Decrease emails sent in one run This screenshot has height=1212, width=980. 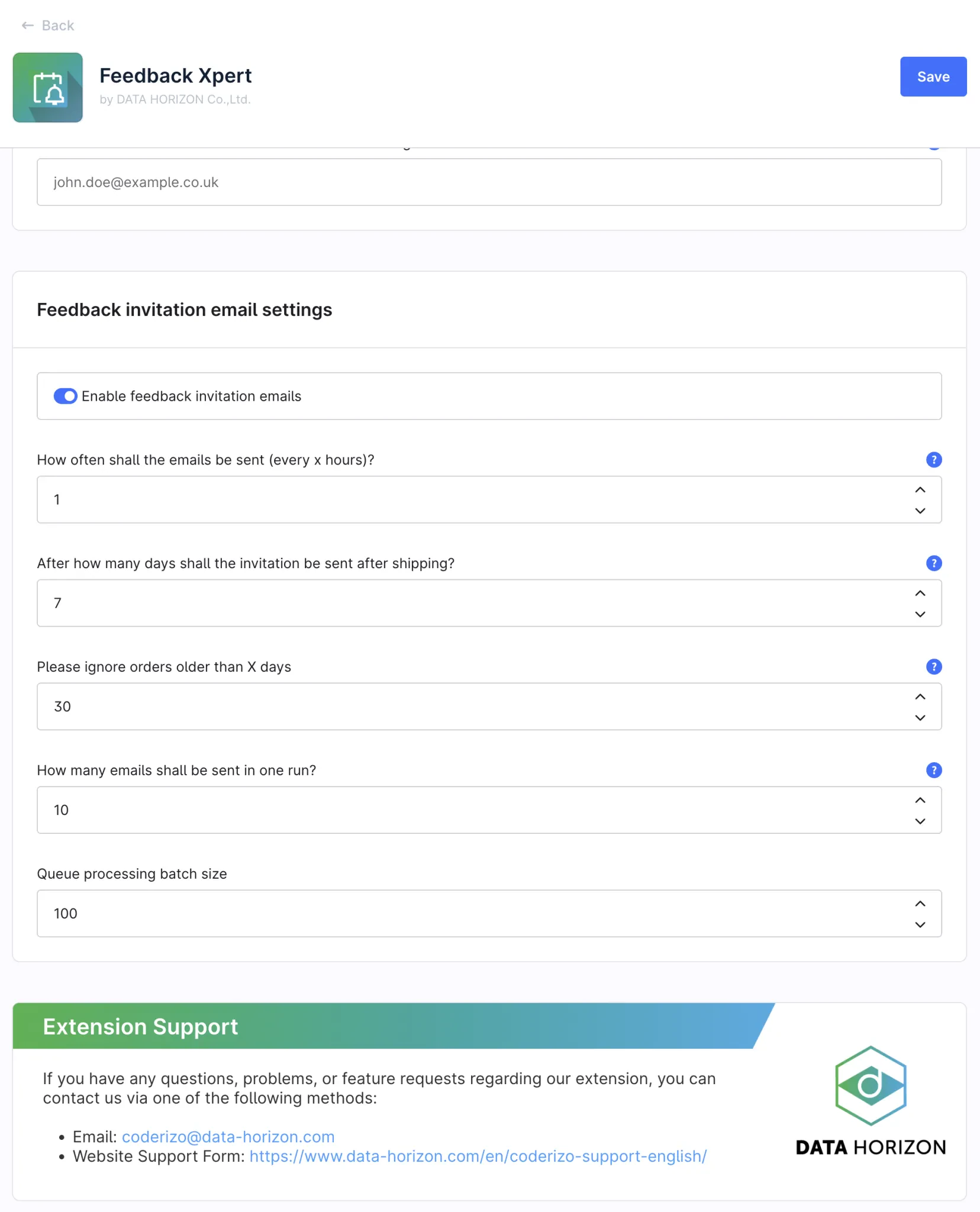(920, 821)
